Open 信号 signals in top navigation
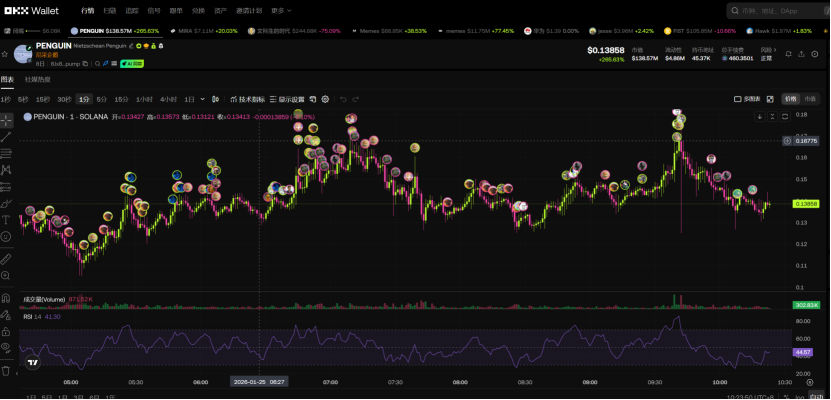Screen dimensions: 831x400 pos(154,11)
